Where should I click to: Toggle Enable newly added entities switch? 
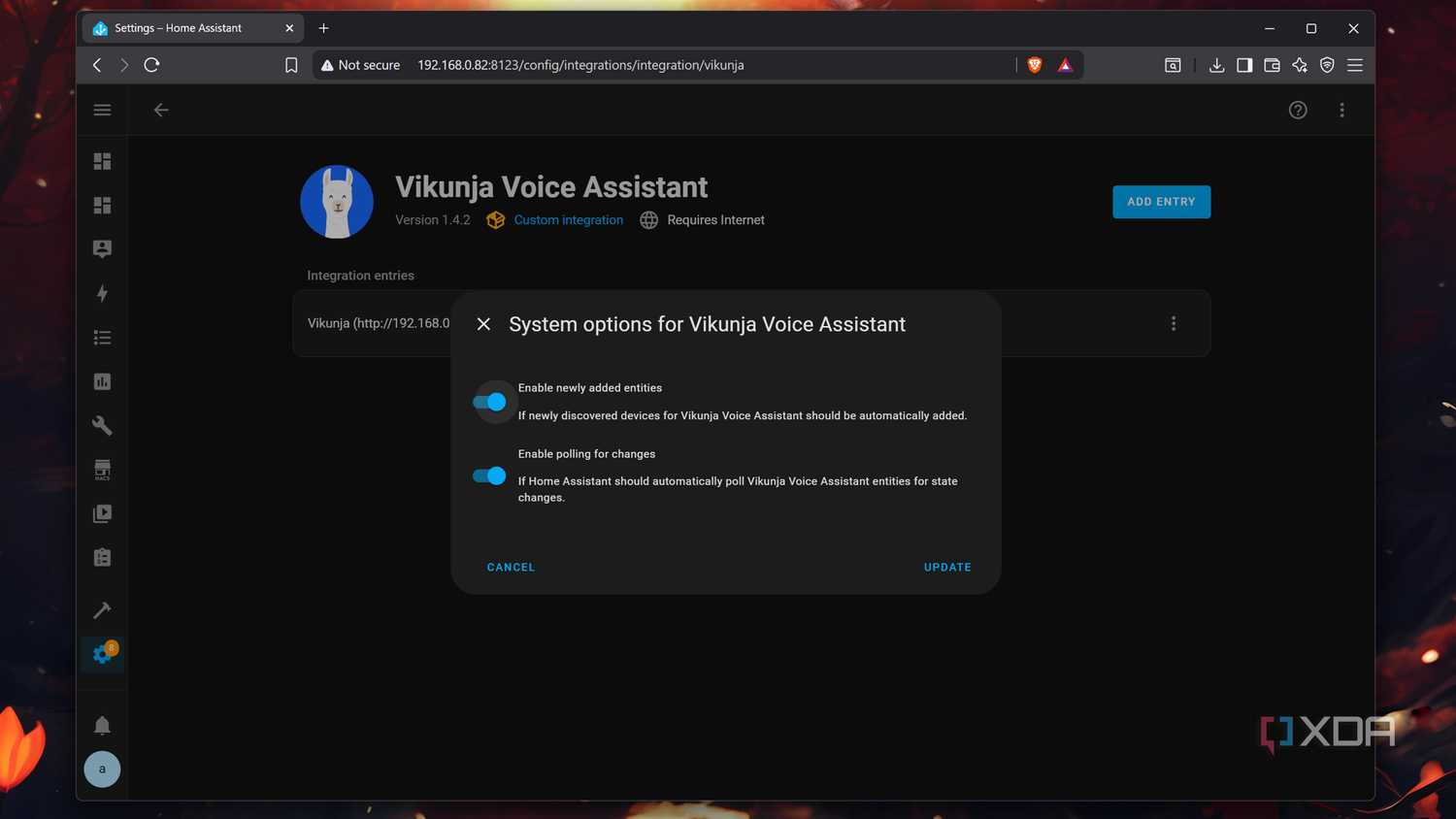click(489, 402)
